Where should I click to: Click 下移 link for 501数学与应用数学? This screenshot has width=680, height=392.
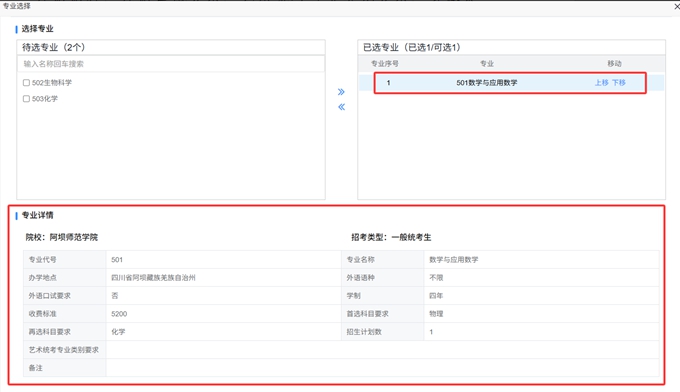click(x=618, y=82)
